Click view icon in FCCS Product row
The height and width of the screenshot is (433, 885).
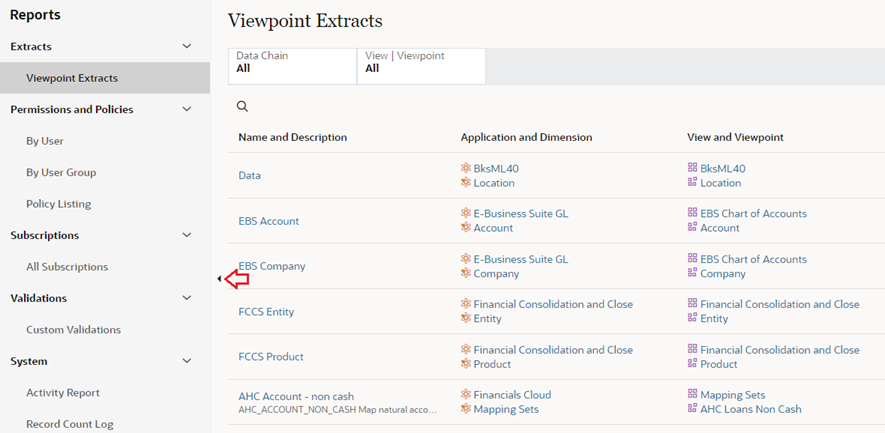[x=692, y=349]
